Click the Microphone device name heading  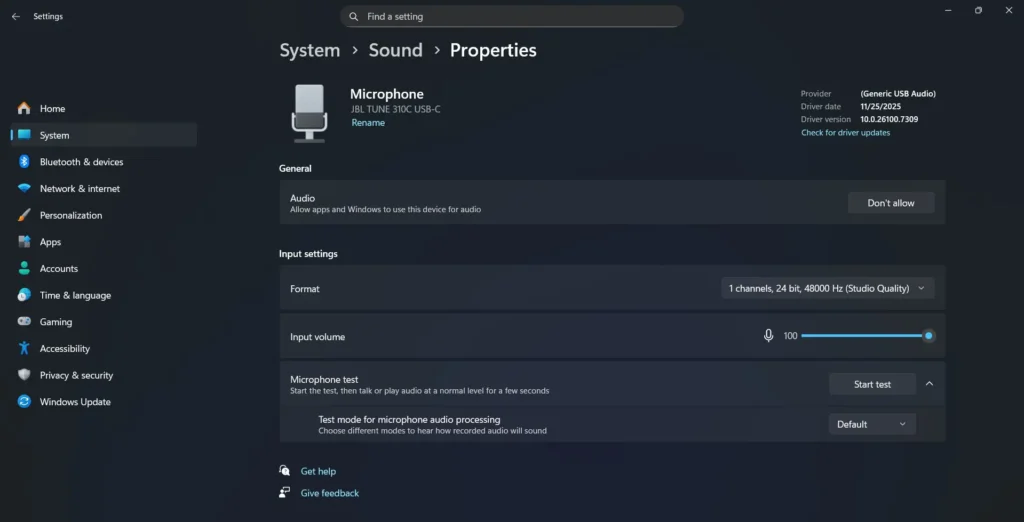[x=387, y=94]
